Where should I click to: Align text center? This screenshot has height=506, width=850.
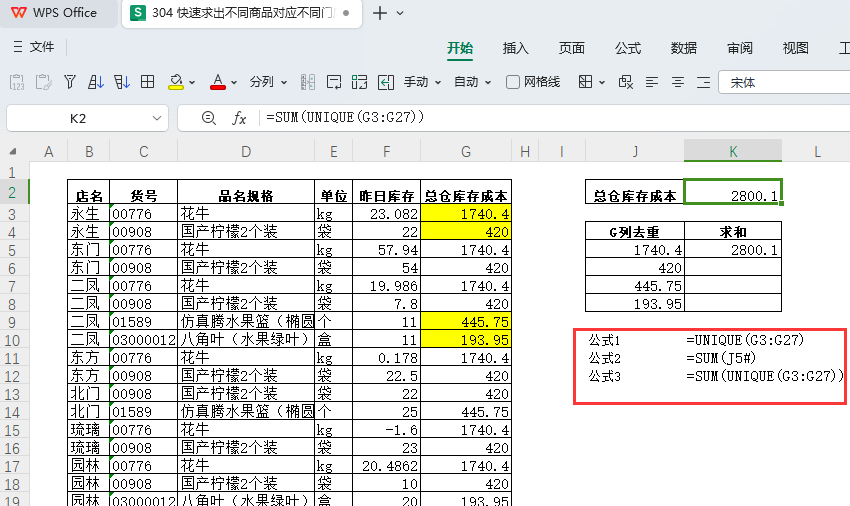(x=678, y=82)
